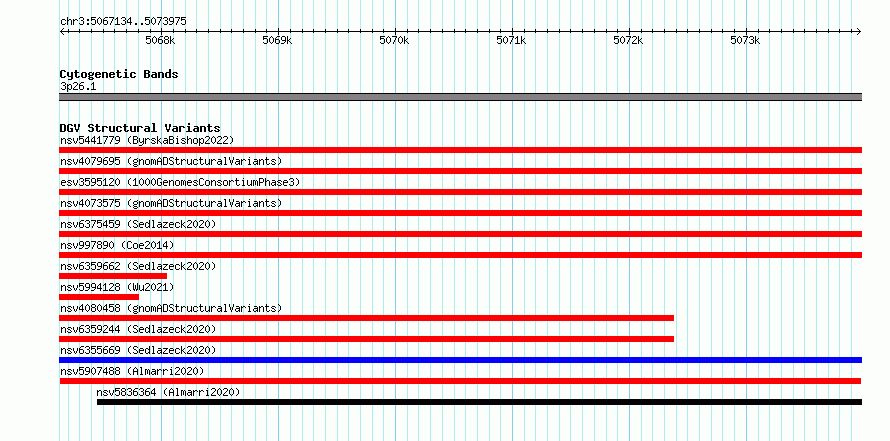The image size is (890, 441).
Task: Click the red bar below esv3595120
Action: coord(460,192)
